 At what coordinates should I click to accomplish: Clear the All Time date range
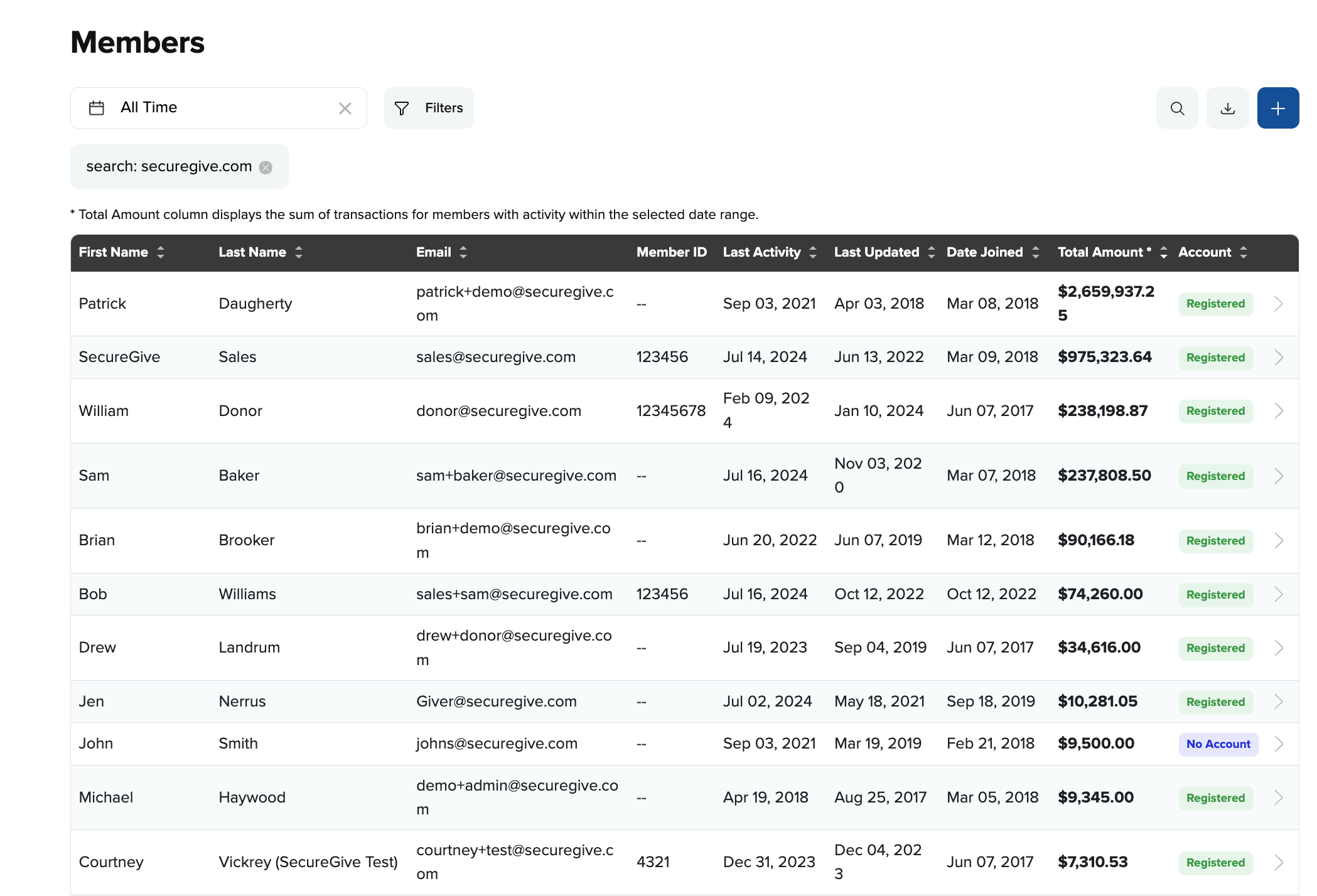click(x=345, y=109)
